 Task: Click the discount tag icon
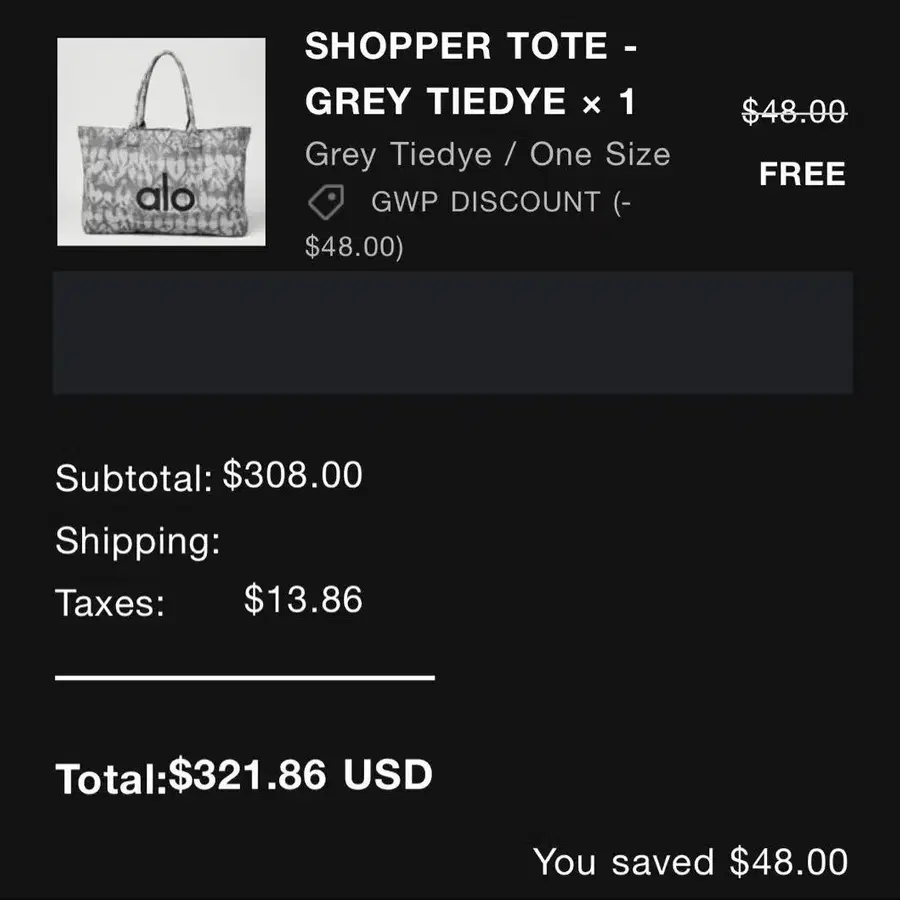324,202
